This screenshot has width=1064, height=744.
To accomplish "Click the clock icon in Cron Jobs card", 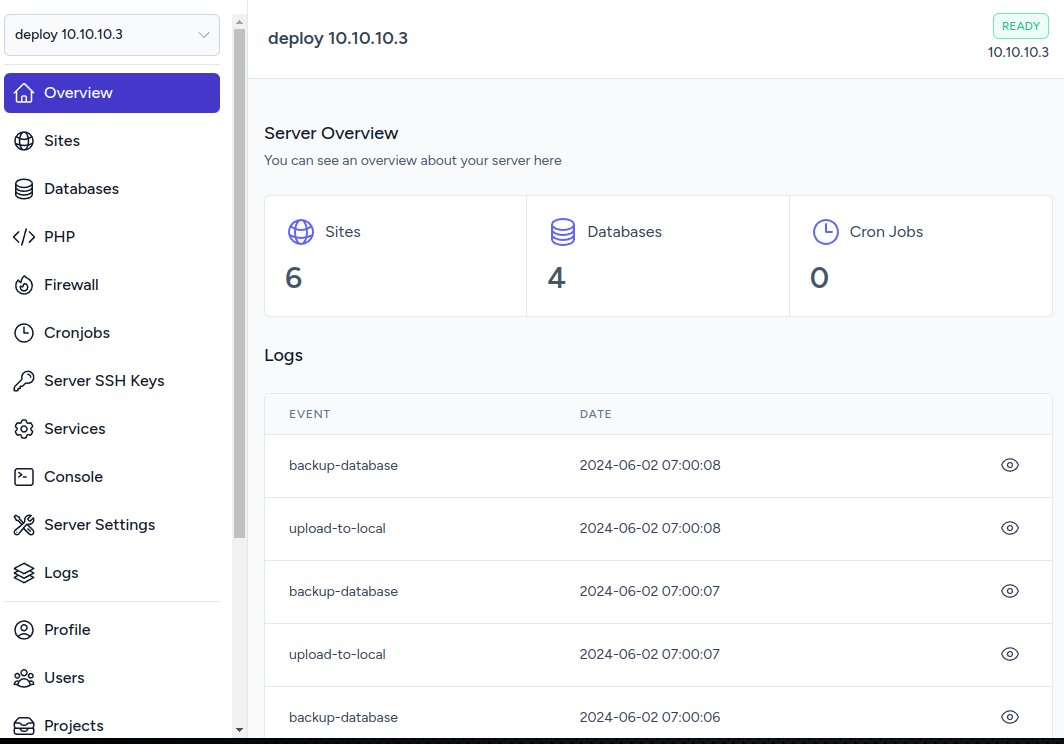I will coord(825,231).
